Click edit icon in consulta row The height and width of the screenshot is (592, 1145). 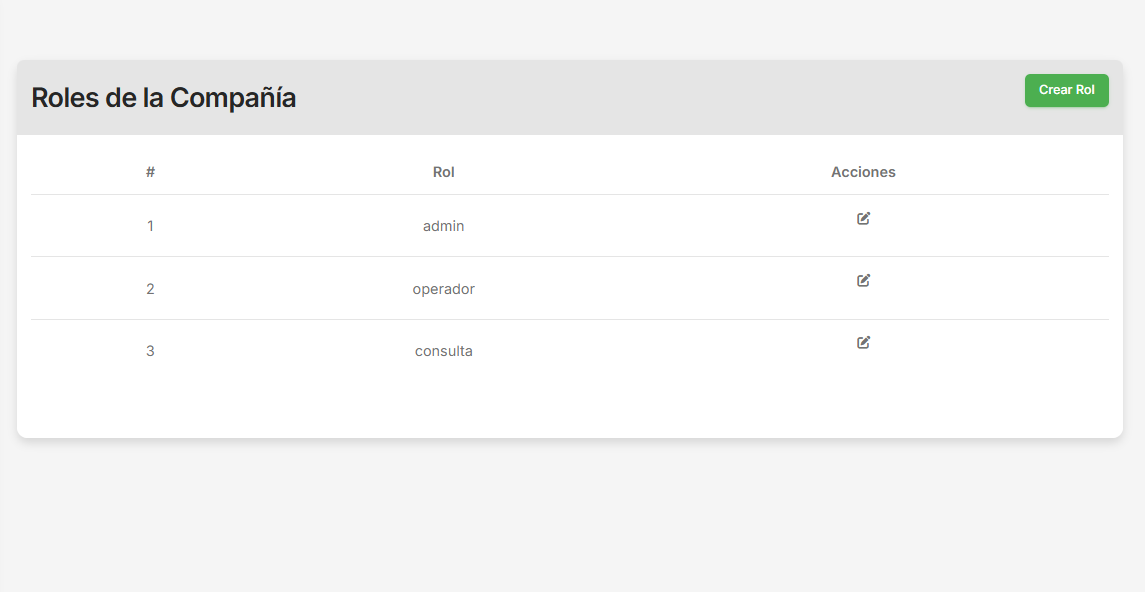point(863,342)
